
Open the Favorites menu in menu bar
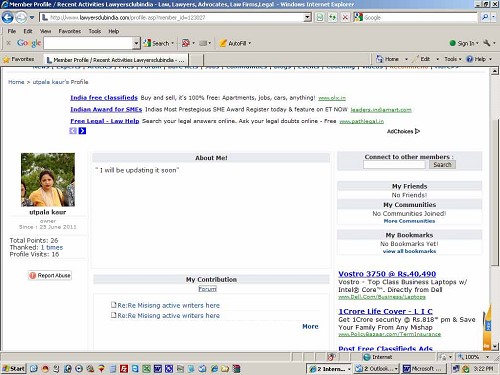pos(70,31)
